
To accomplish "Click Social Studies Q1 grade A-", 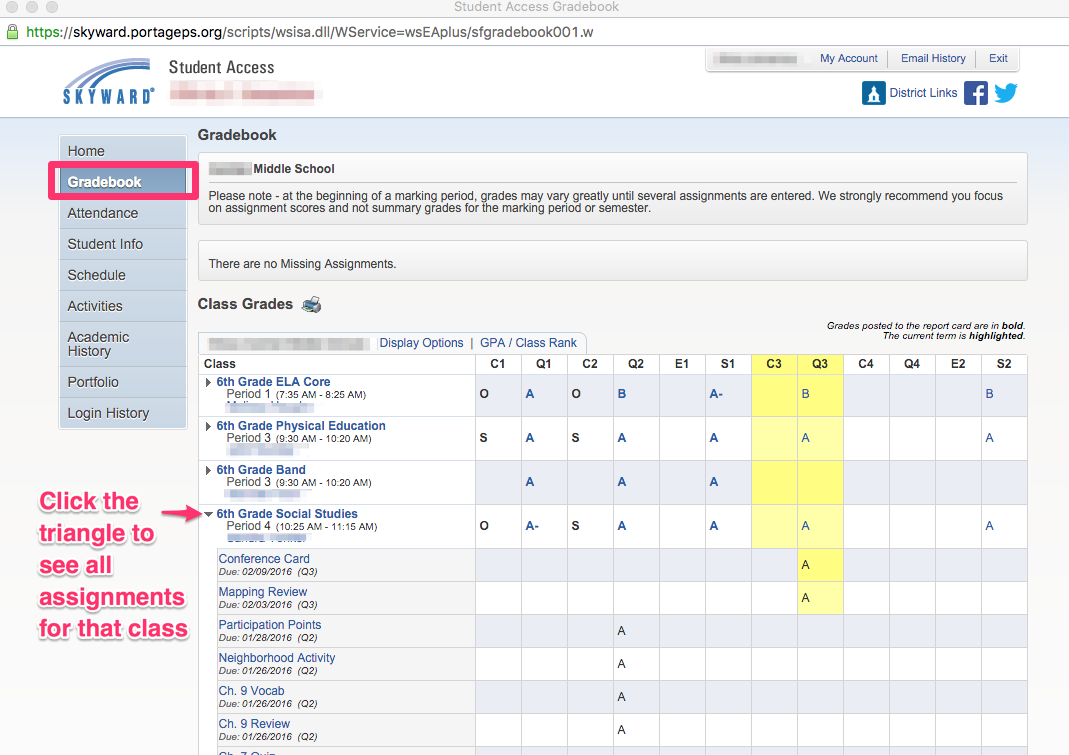I will point(532,526).
